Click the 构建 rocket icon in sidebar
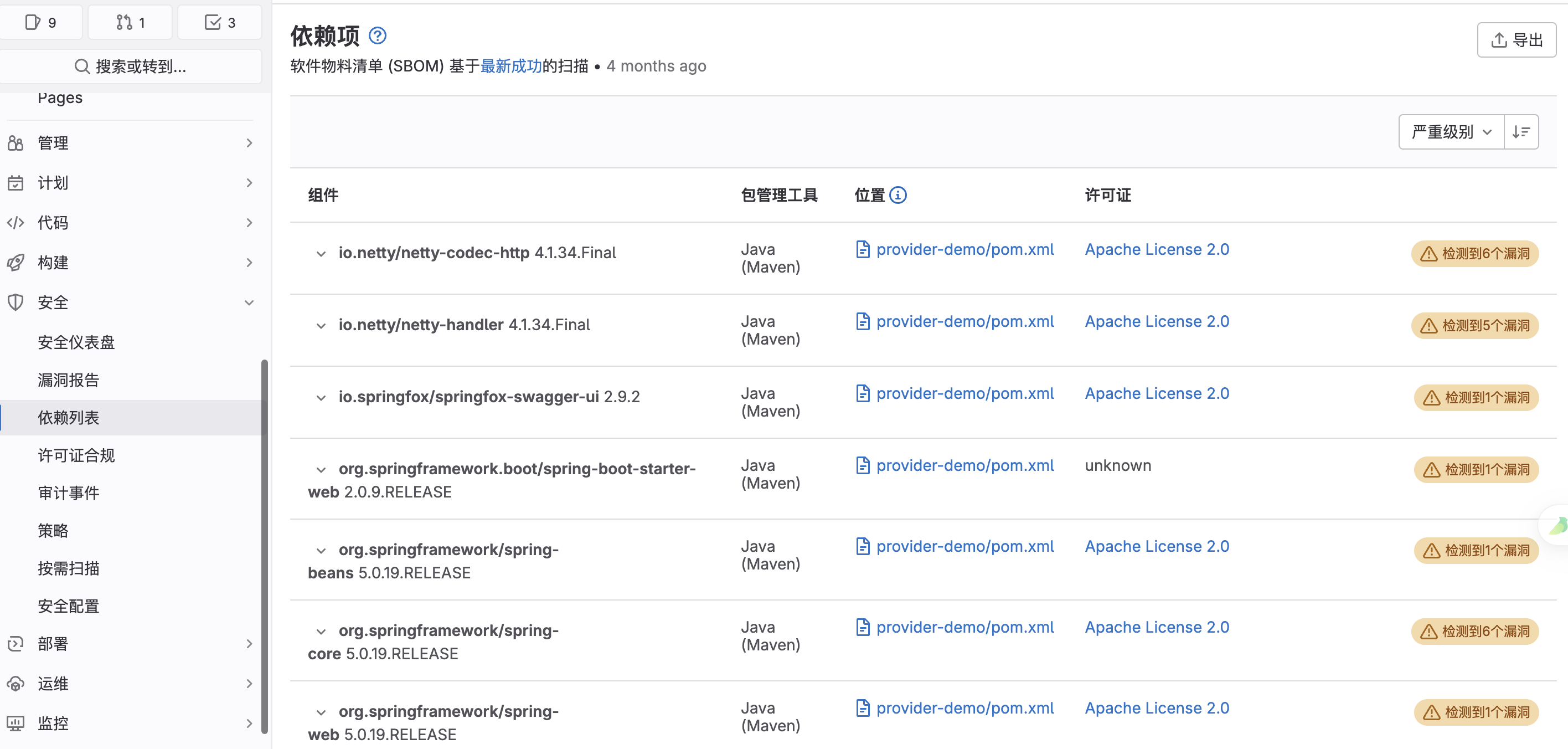This screenshot has width=1568, height=749. tap(15, 263)
